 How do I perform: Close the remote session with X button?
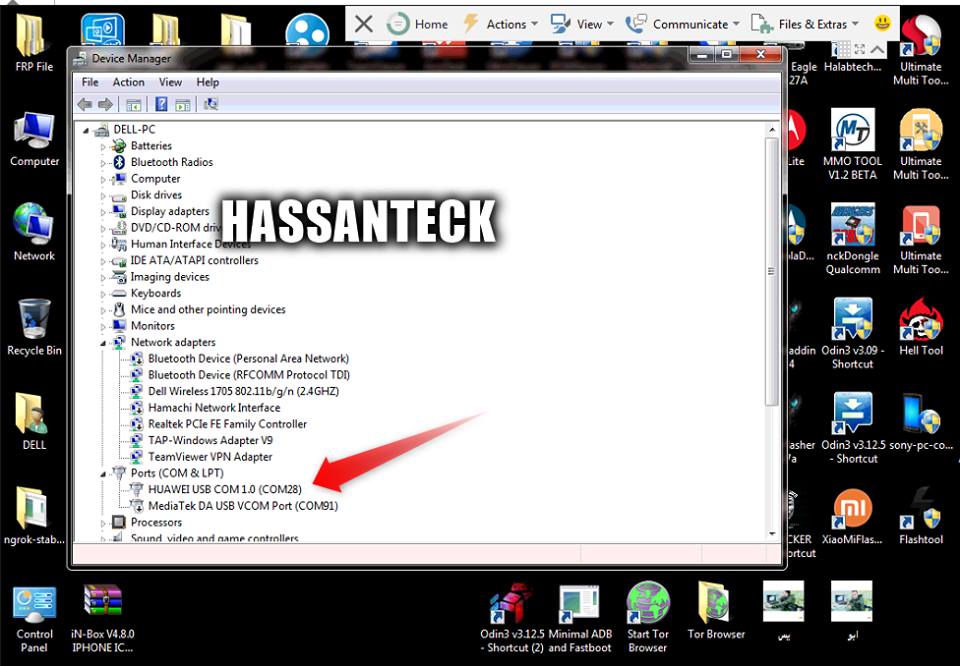click(364, 24)
